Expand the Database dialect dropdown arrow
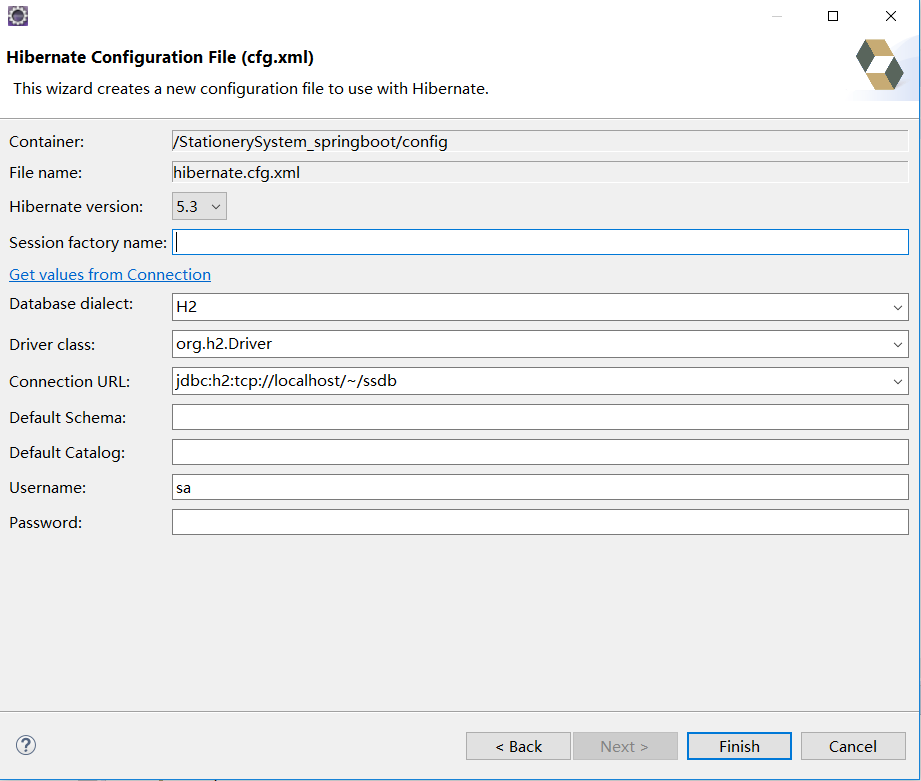 click(x=897, y=308)
